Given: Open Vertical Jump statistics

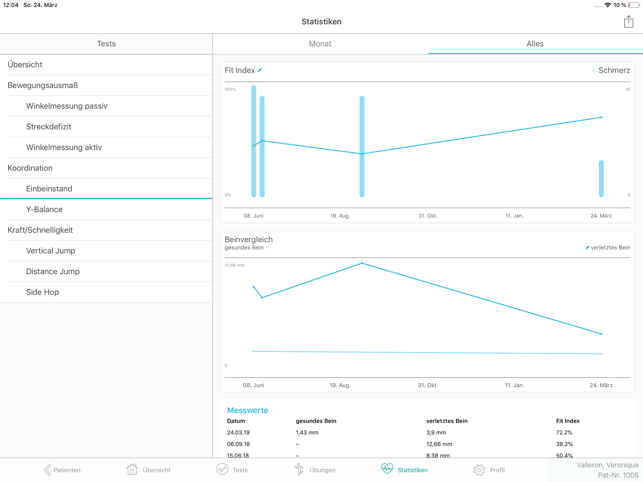Looking at the screenshot, I should pos(106,251).
